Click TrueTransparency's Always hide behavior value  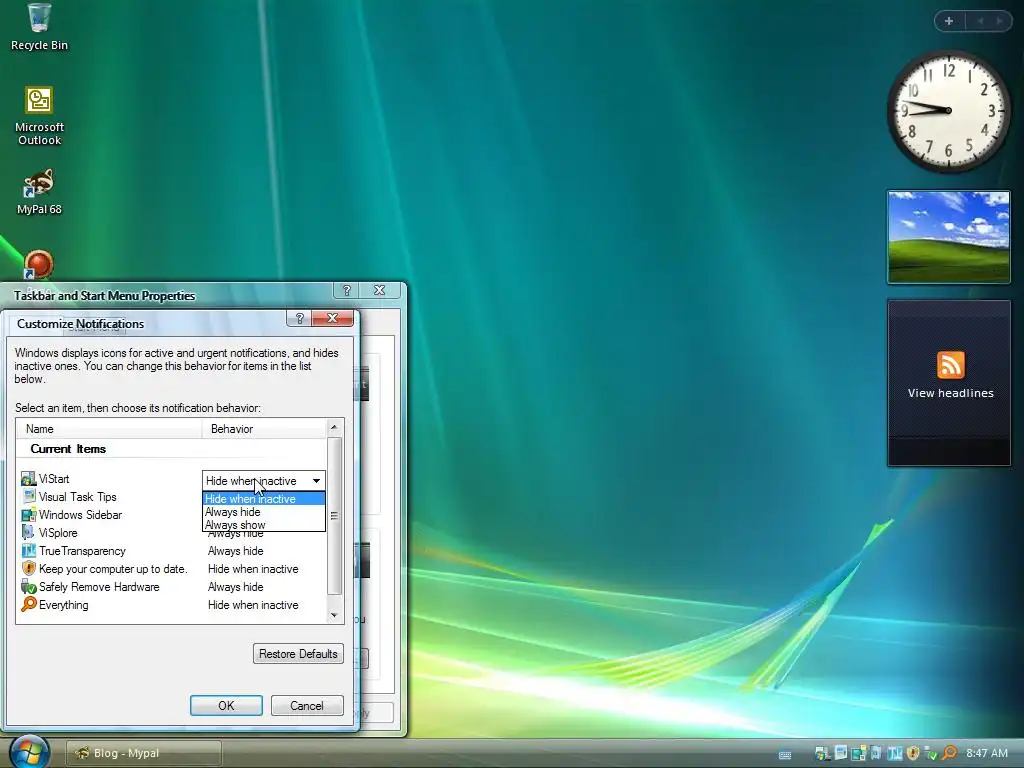pyautogui.click(x=236, y=551)
